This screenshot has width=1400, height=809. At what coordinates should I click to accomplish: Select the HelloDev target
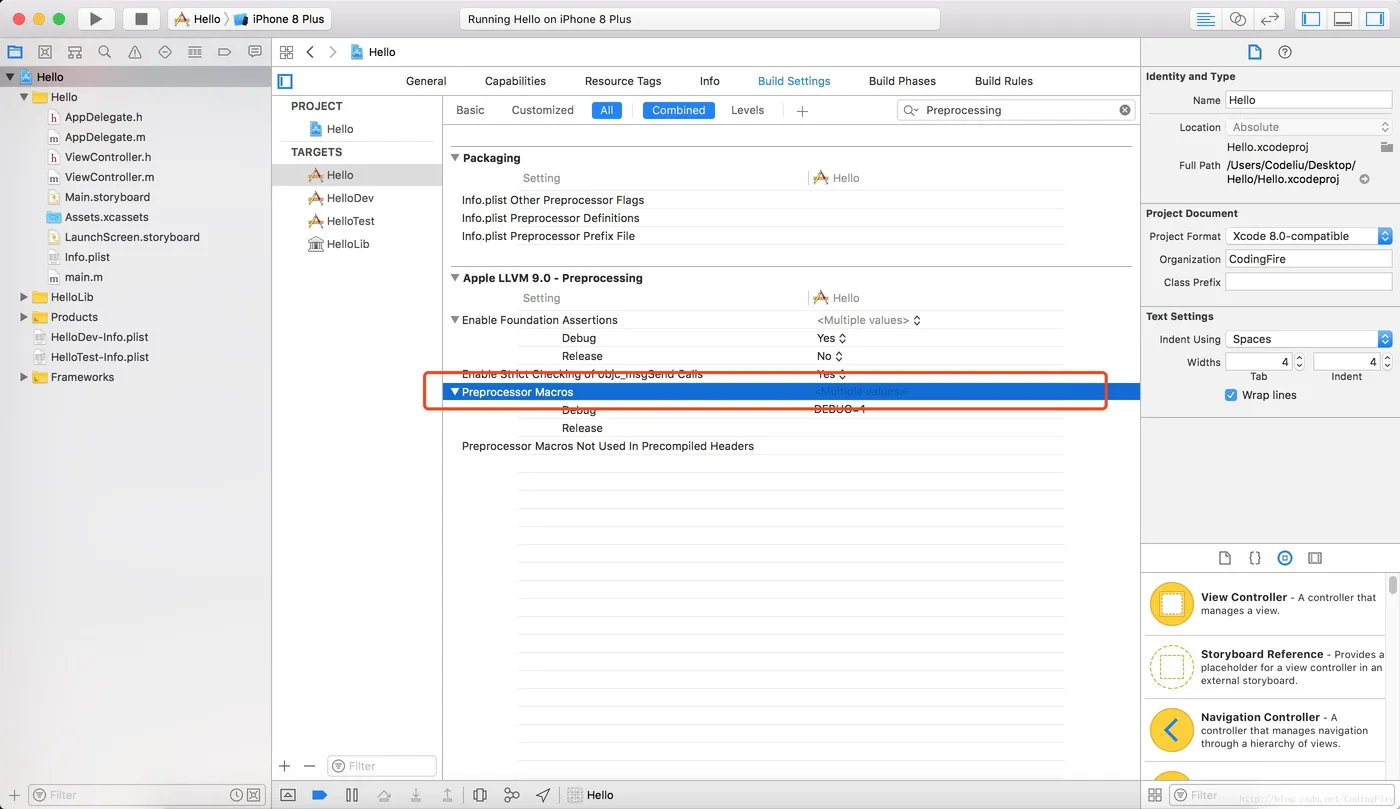[x=350, y=198]
